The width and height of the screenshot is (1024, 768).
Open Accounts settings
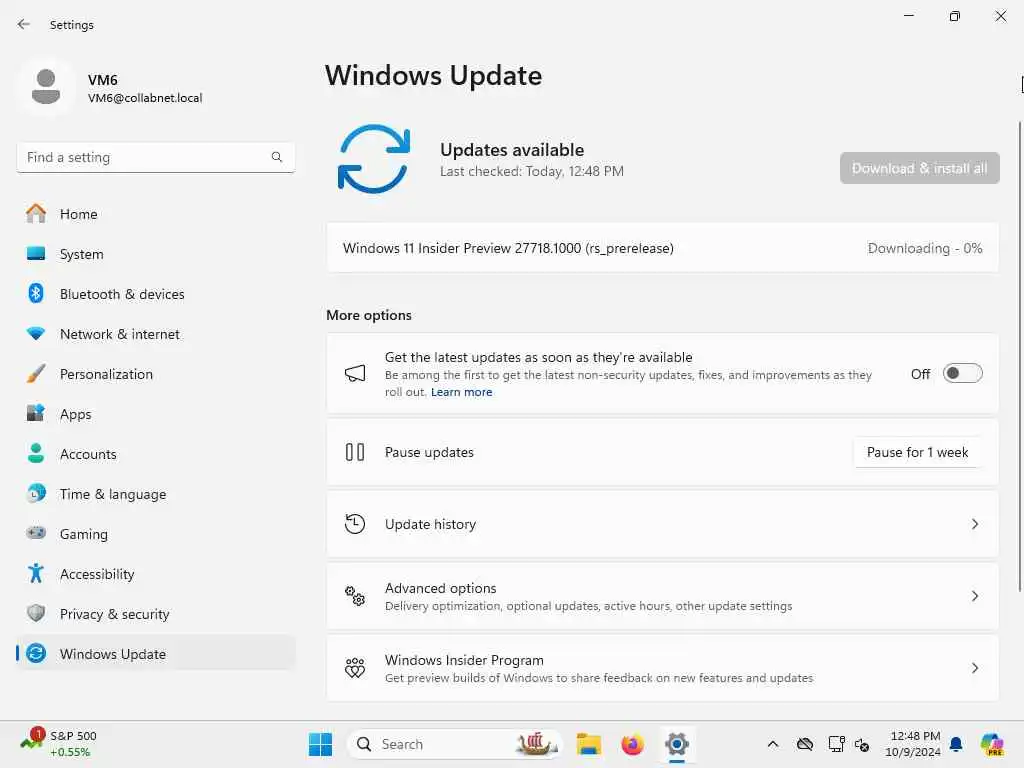click(155, 454)
